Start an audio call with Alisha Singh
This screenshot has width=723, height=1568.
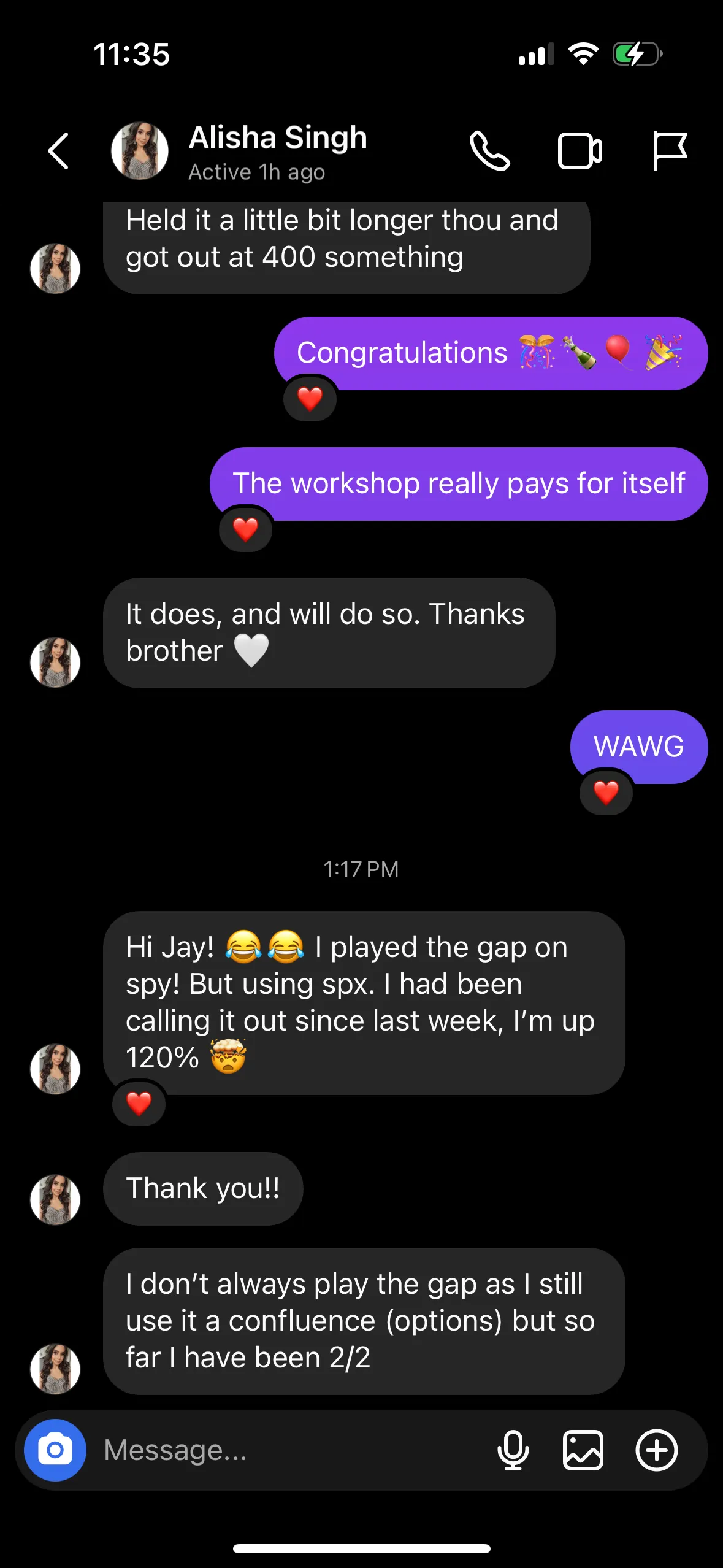[490, 150]
